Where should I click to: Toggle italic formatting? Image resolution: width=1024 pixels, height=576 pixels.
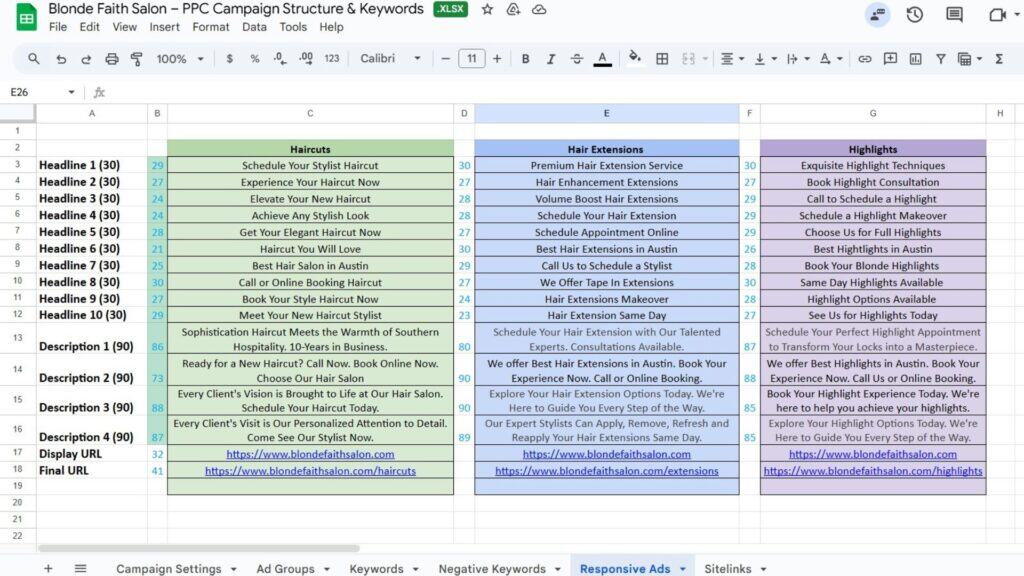(x=551, y=59)
